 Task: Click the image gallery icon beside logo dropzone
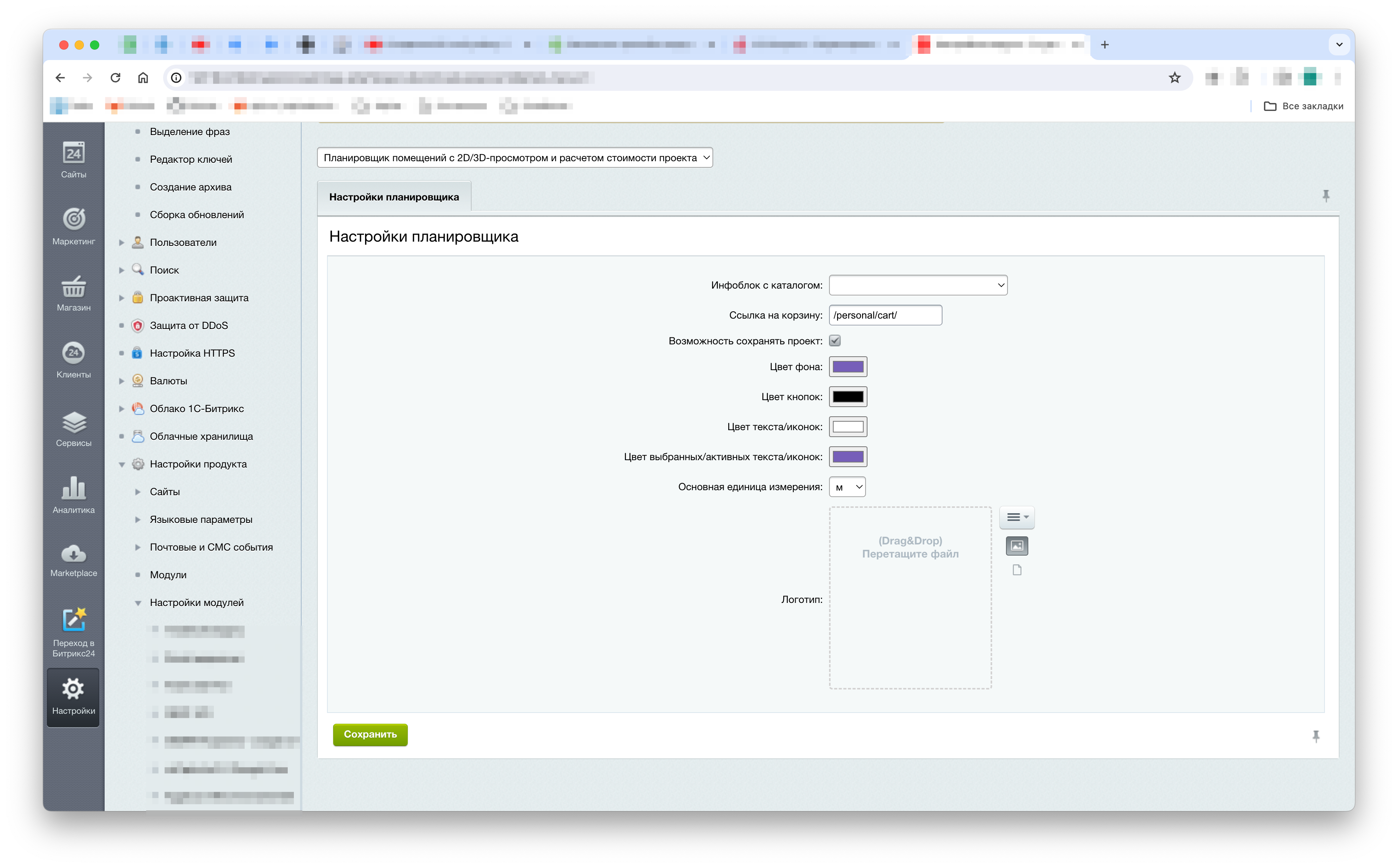[1016, 545]
